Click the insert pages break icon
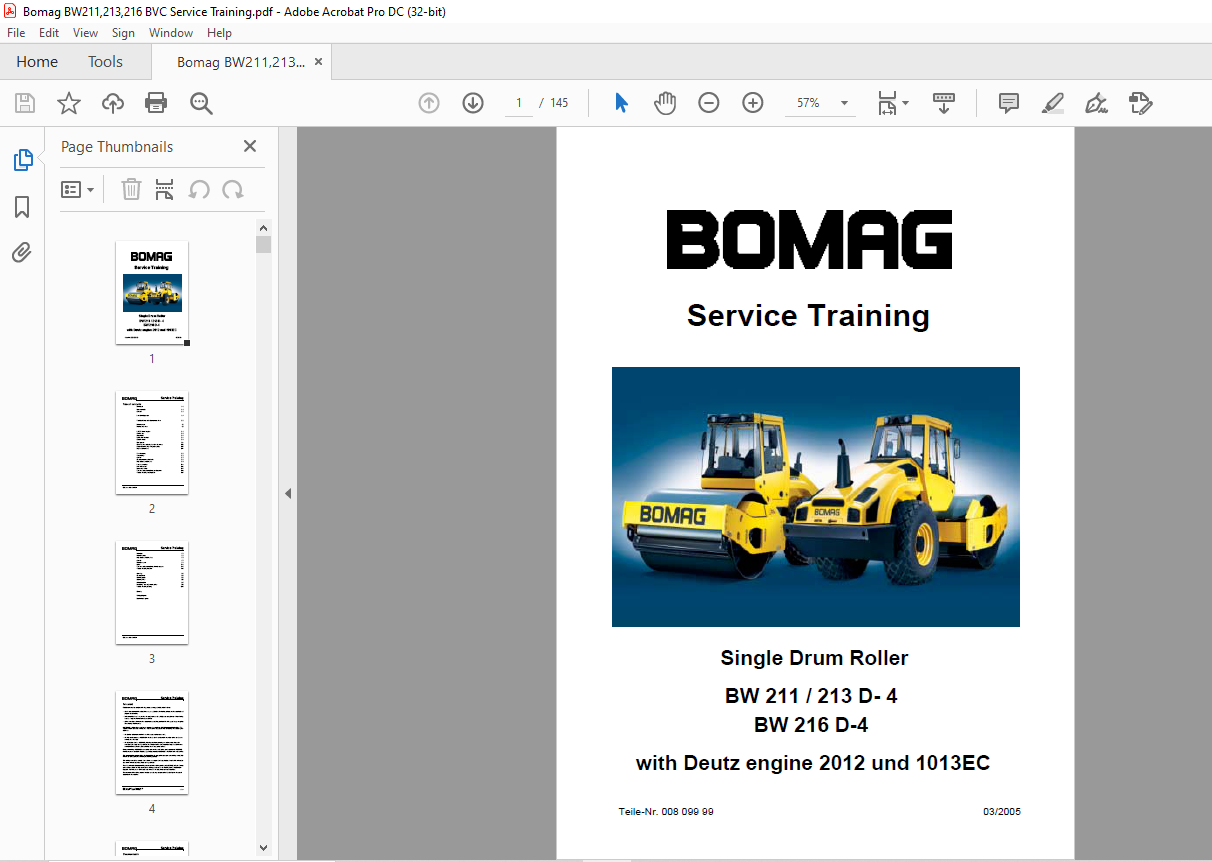 pos(165,189)
